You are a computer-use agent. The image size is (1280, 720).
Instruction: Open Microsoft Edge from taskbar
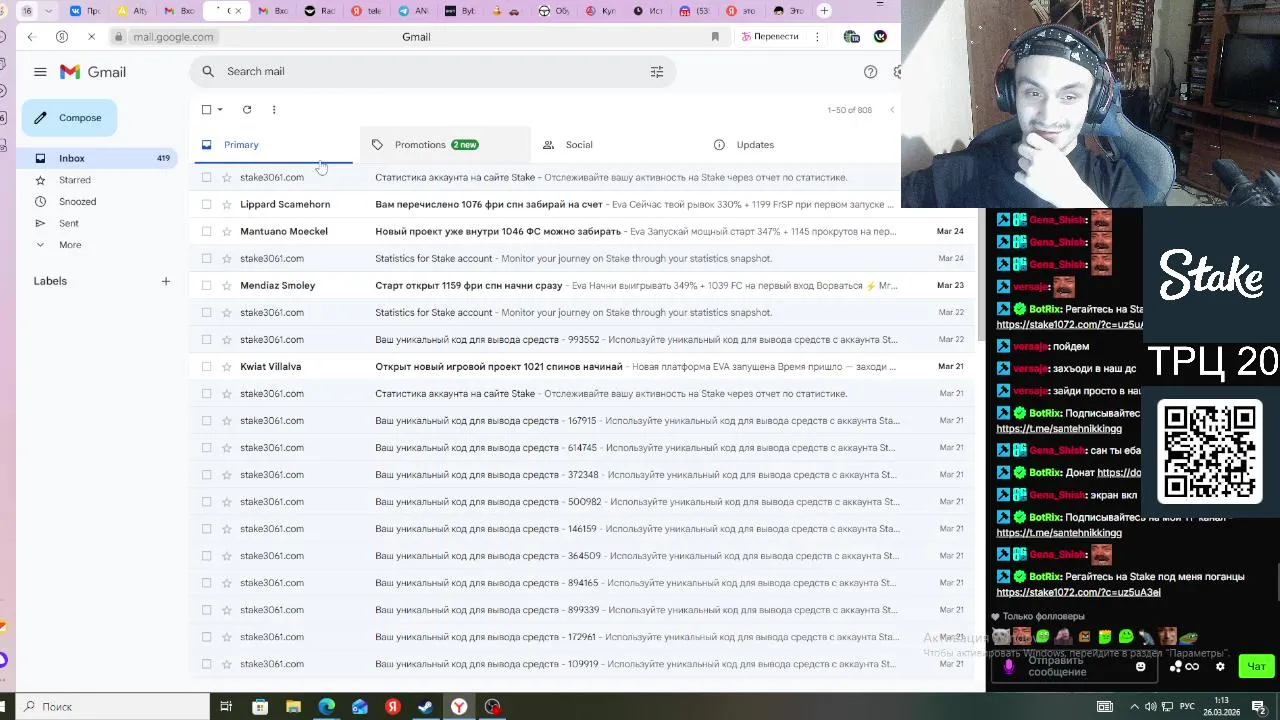(327, 707)
